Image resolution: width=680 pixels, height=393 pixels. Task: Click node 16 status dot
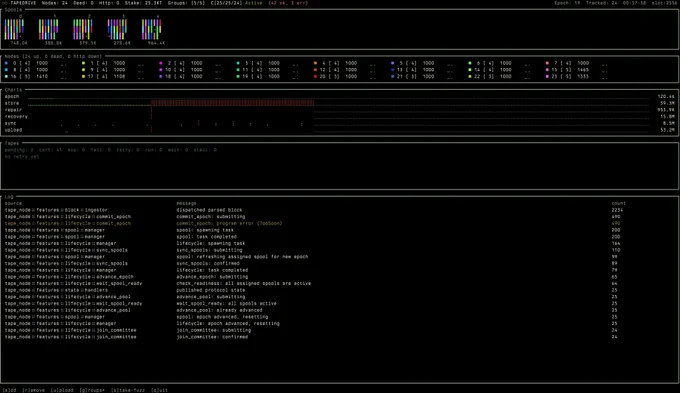tap(7, 77)
